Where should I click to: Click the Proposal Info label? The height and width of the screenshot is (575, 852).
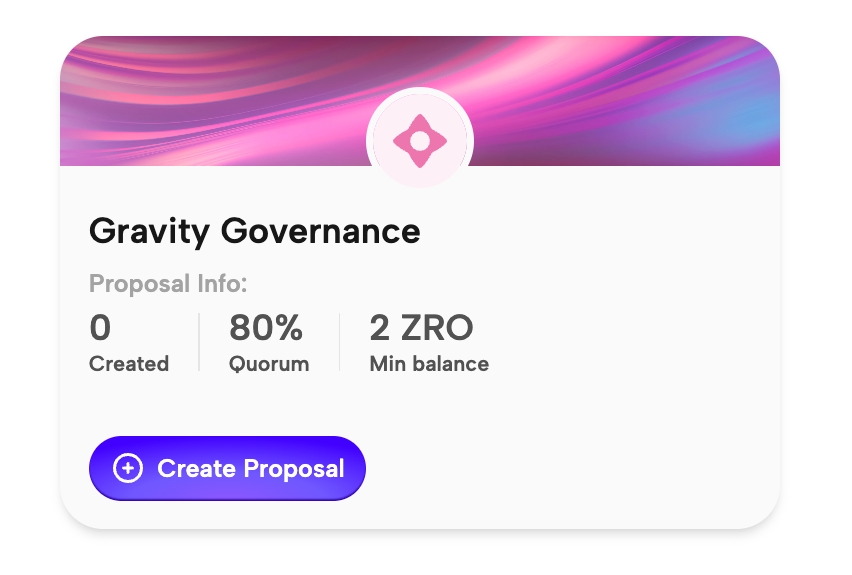(168, 284)
